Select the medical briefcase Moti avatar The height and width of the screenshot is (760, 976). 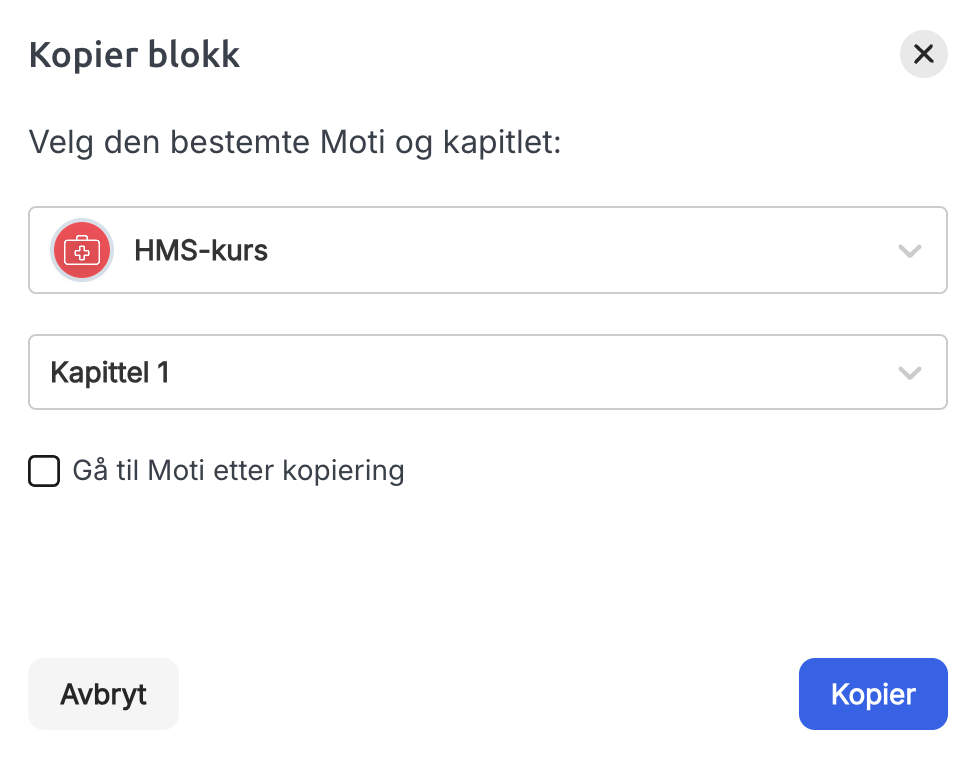[82, 250]
